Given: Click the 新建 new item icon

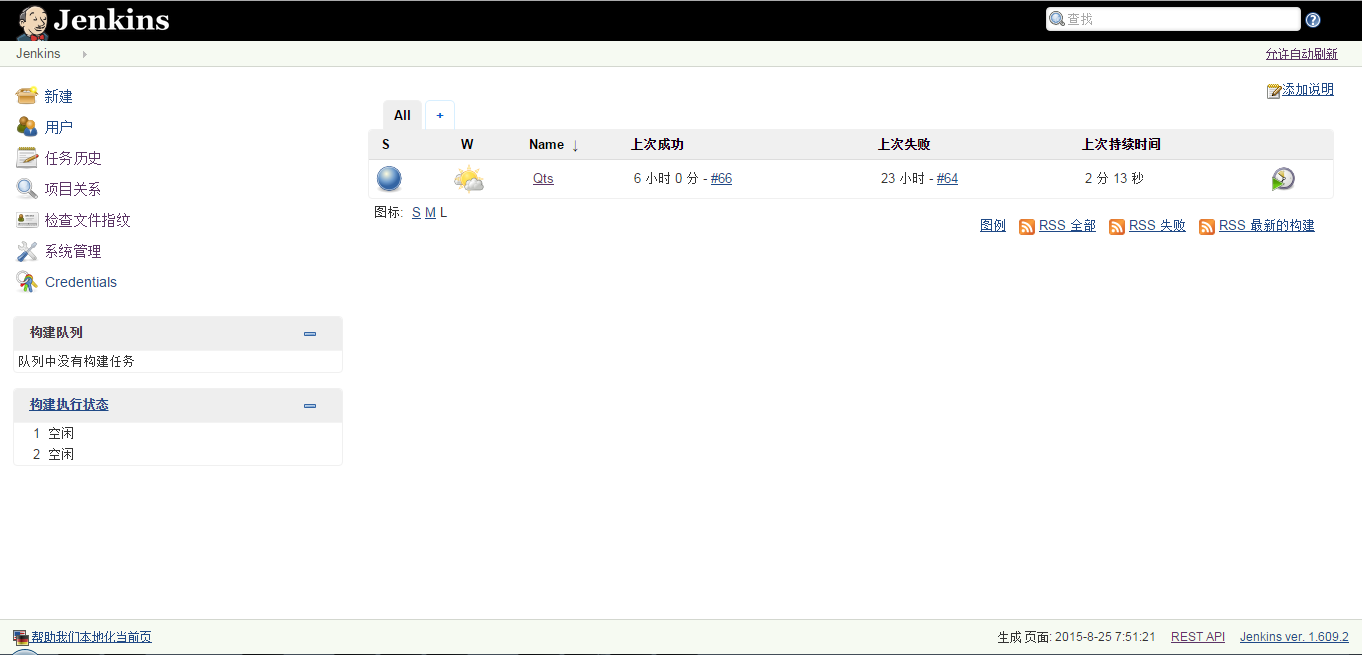Looking at the screenshot, I should coord(27,96).
